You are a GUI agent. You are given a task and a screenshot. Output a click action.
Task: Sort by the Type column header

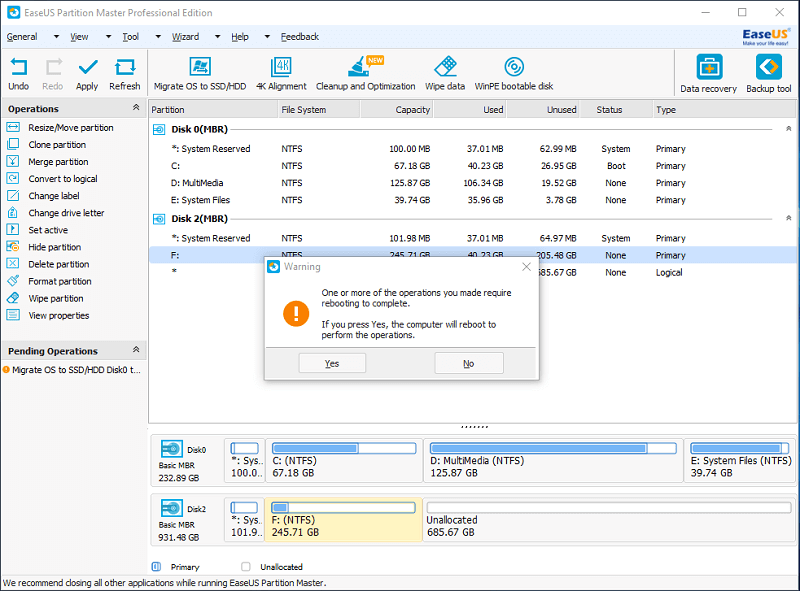tap(724, 110)
